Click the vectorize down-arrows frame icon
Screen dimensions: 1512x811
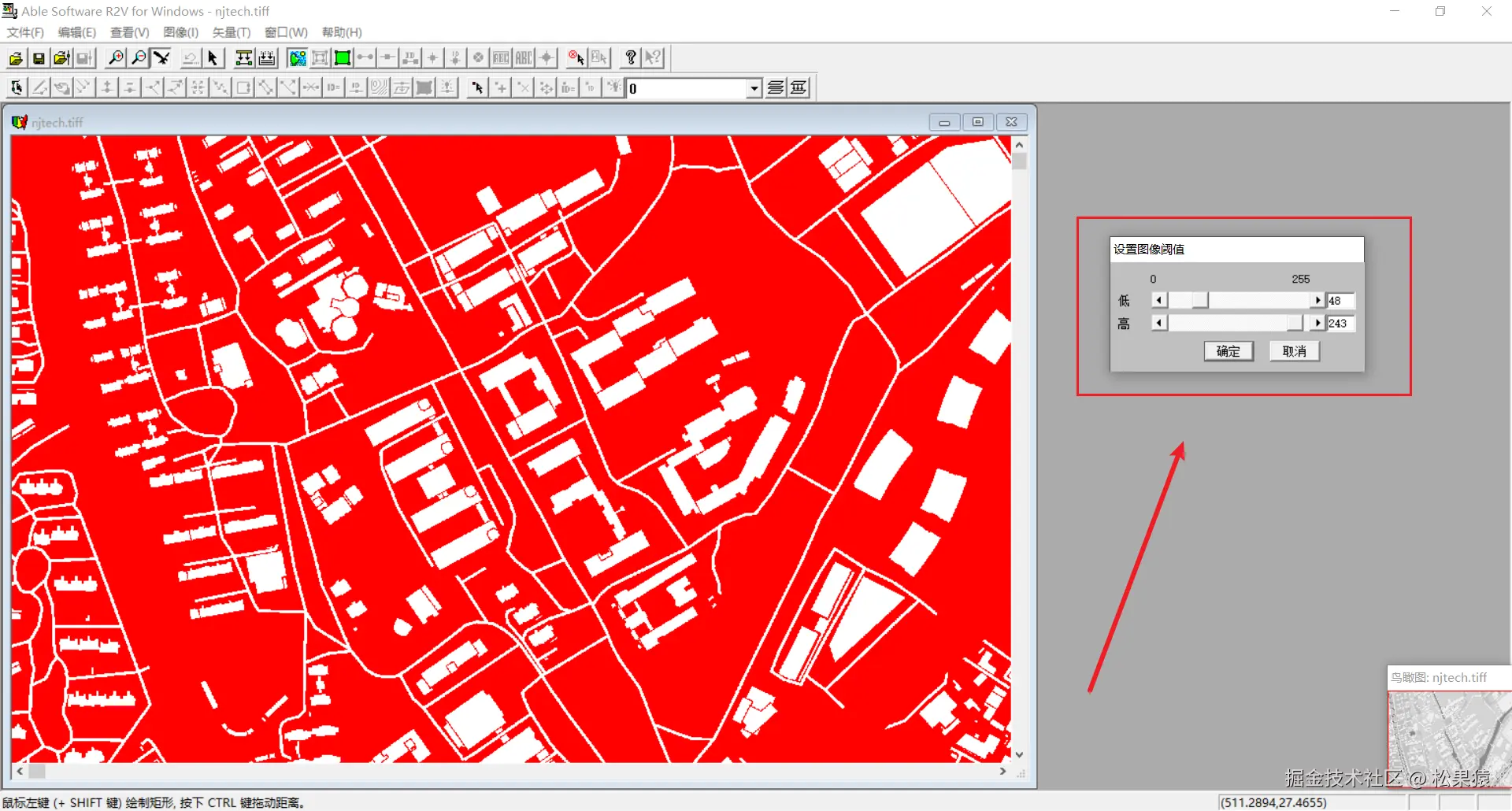(x=244, y=58)
